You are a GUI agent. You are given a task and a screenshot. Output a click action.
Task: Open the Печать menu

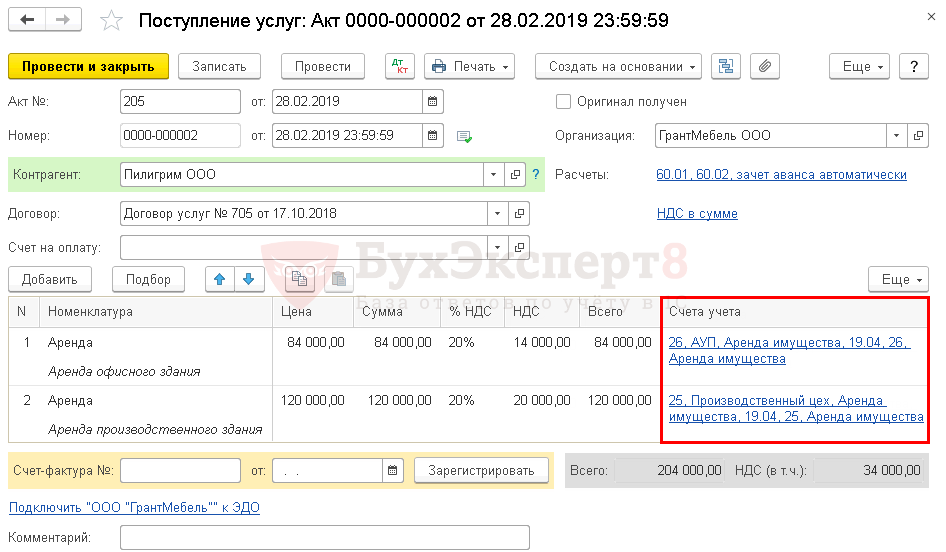point(469,67)
